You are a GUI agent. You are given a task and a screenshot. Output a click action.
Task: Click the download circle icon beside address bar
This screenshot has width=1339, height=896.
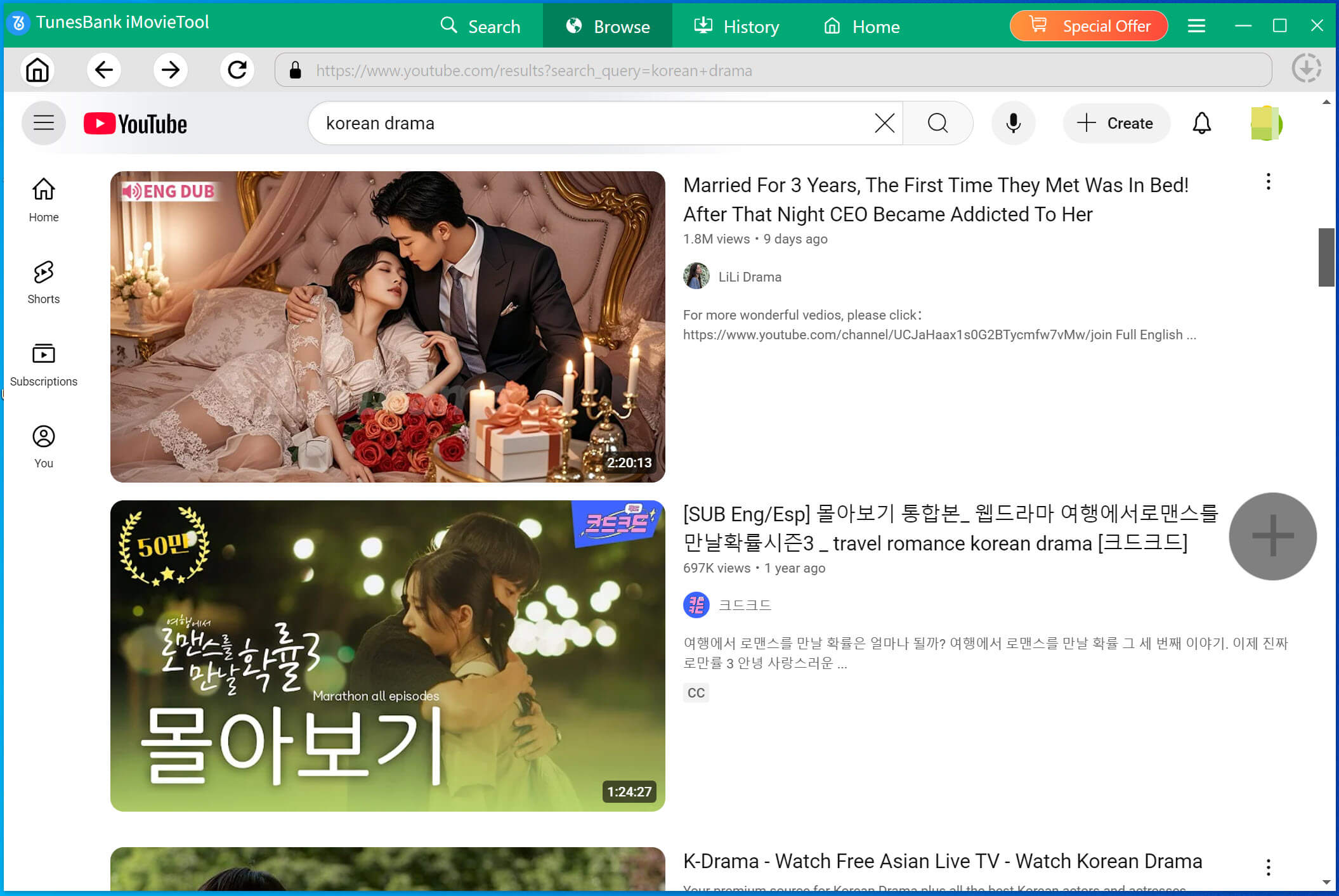1306,68
